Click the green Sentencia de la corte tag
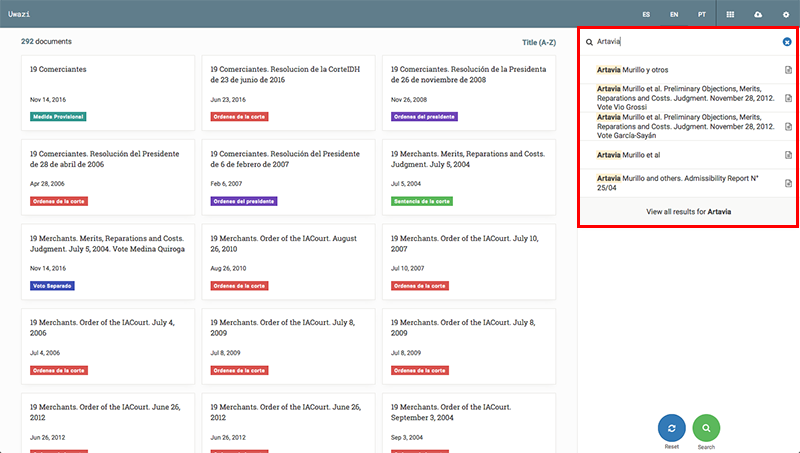The image size is (800, 453). [x=423, y=201]
